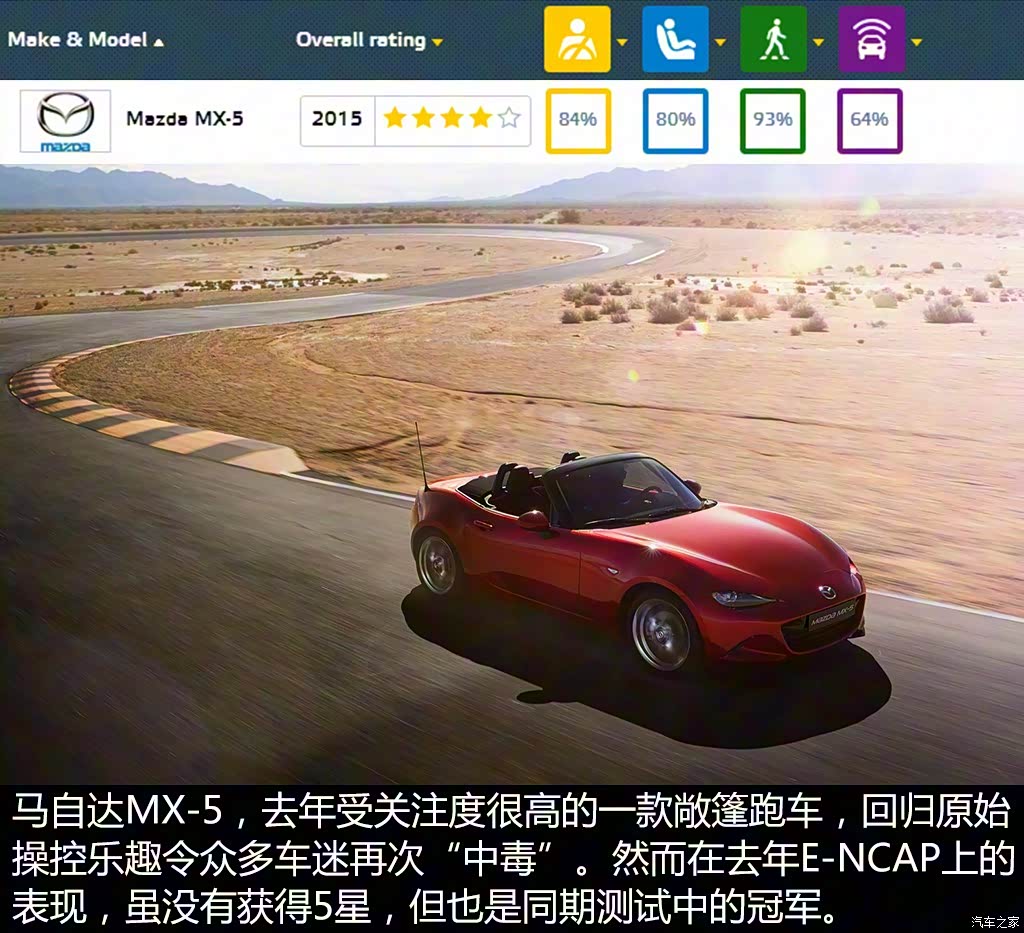This screenshot has height=933, width=1024.
Task: Sort by the Make & Model column header
Action: point(85,41)
